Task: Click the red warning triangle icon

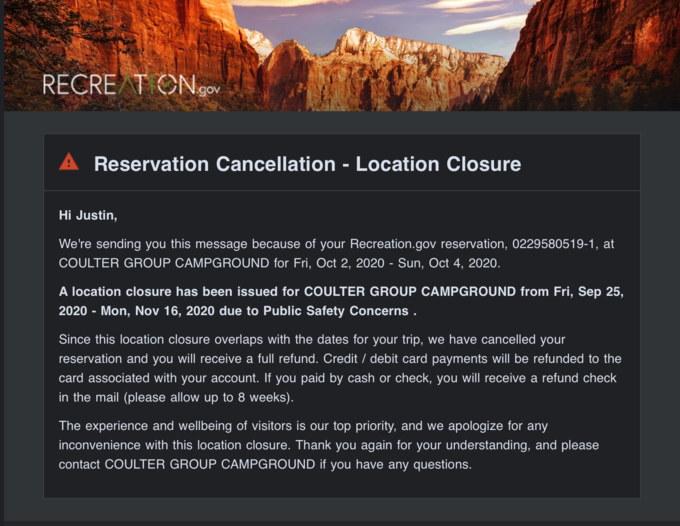Action: pyautogui.click(x=69, y=162)
